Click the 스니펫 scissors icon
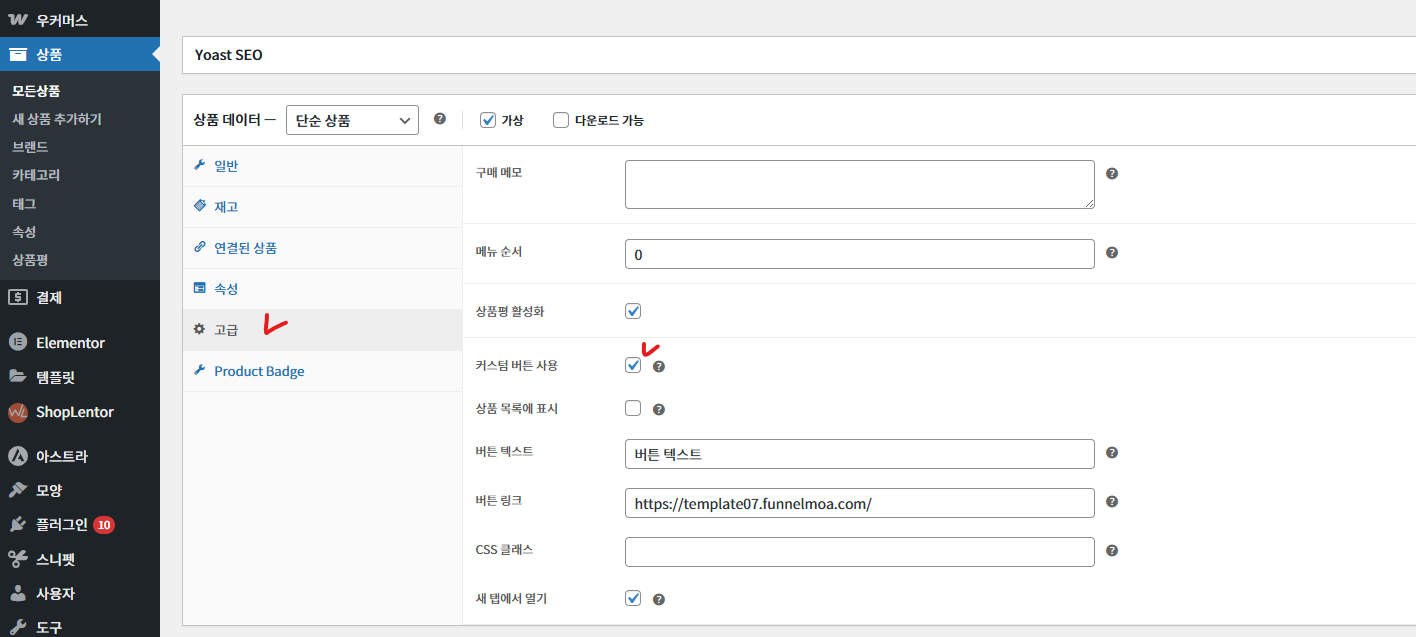 tap(17, 559)
